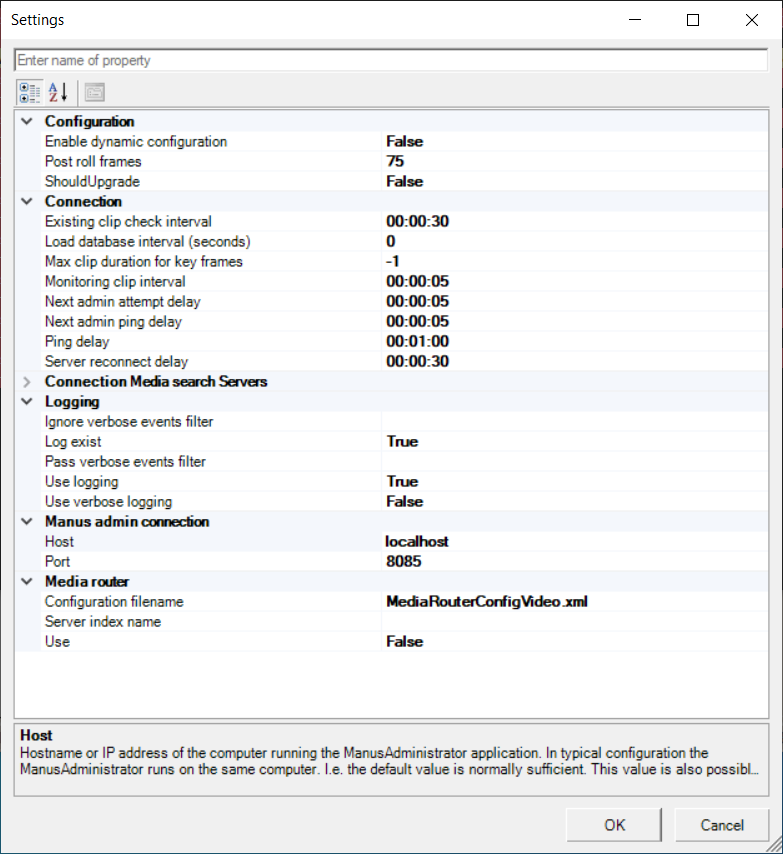The image size is (783, 854).
Task: Select the Post roll frames property
Action: [93, 162]
